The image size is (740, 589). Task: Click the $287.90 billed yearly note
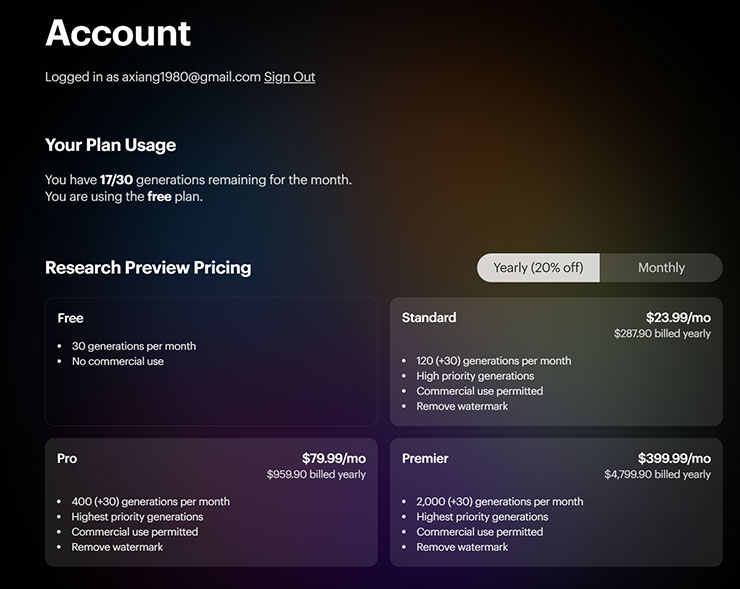[x=662, y=334]
